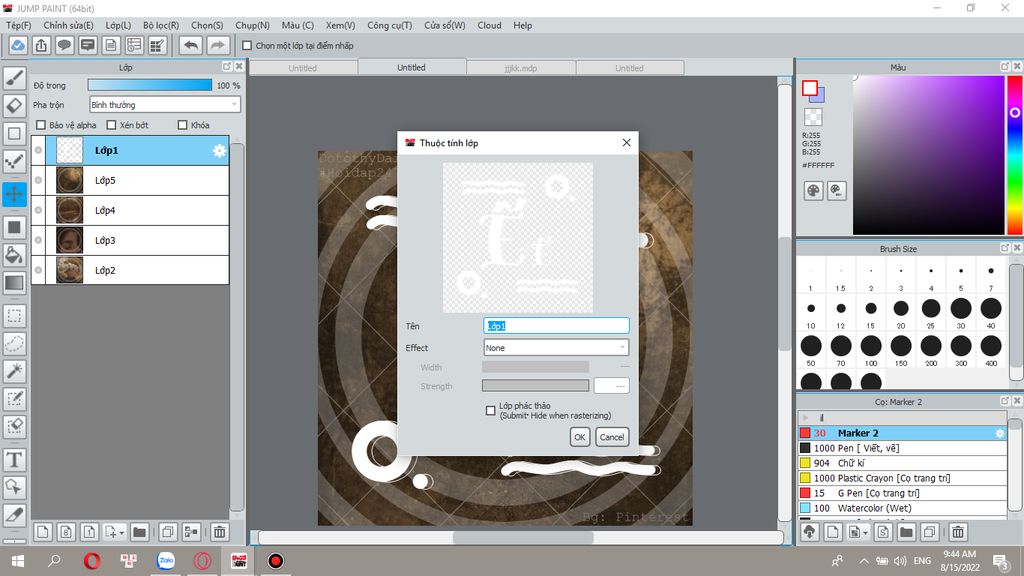Open Zalo from the taskbar
Image resolution: width=1024 pixels, height=576 pixels.
pyautogui.click(x=166, y=561)
